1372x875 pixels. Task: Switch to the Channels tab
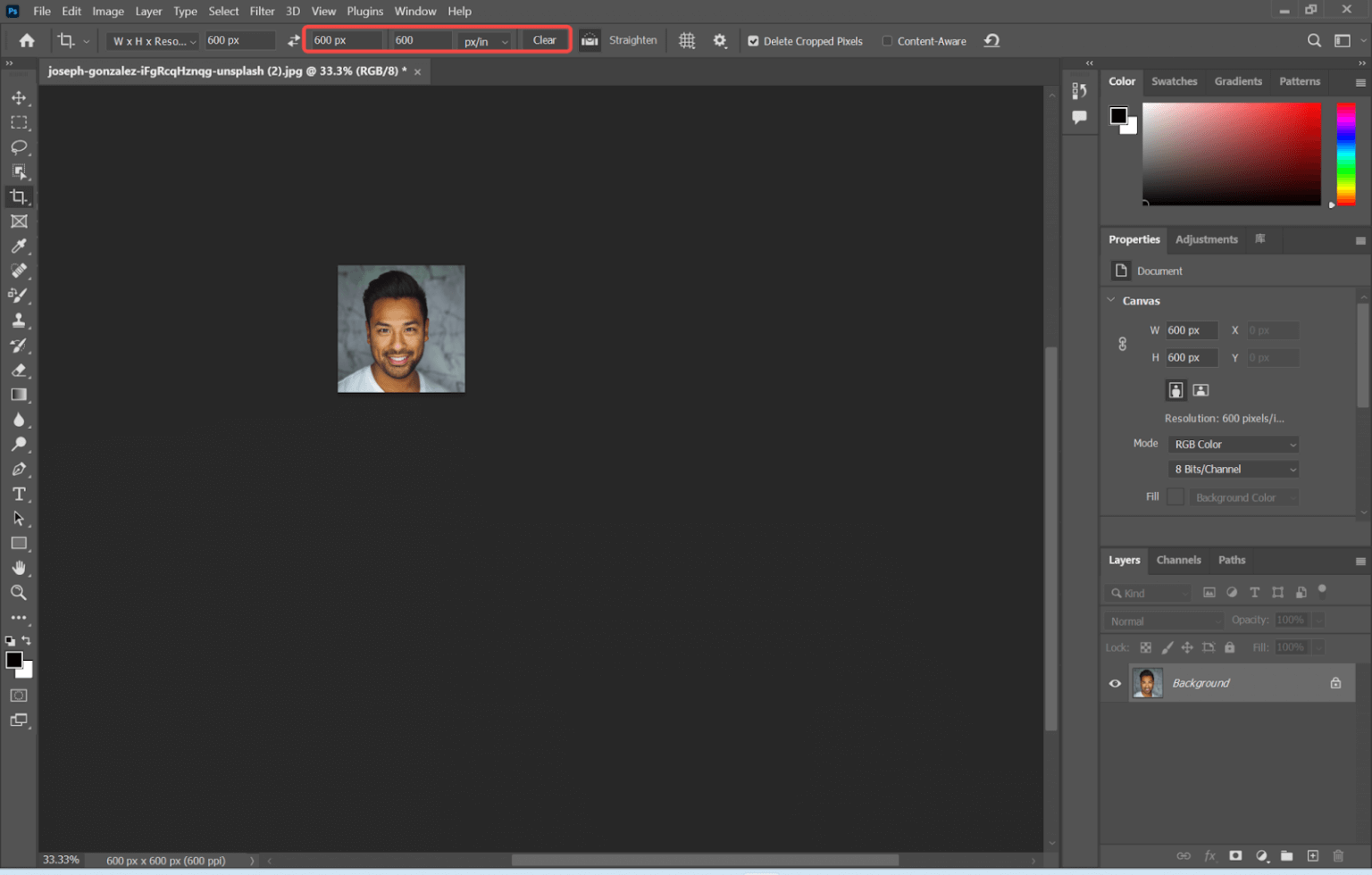(x=1178, y=560)
